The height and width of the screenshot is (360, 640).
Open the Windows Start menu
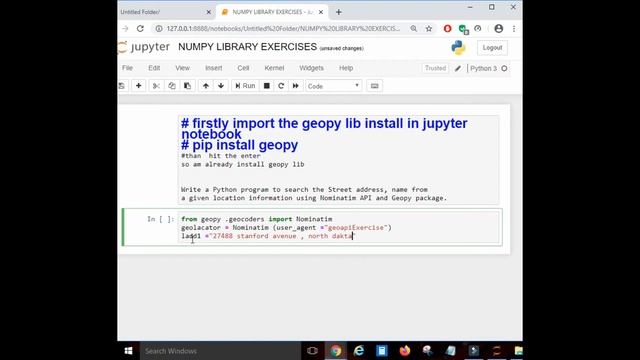(128, 351)
